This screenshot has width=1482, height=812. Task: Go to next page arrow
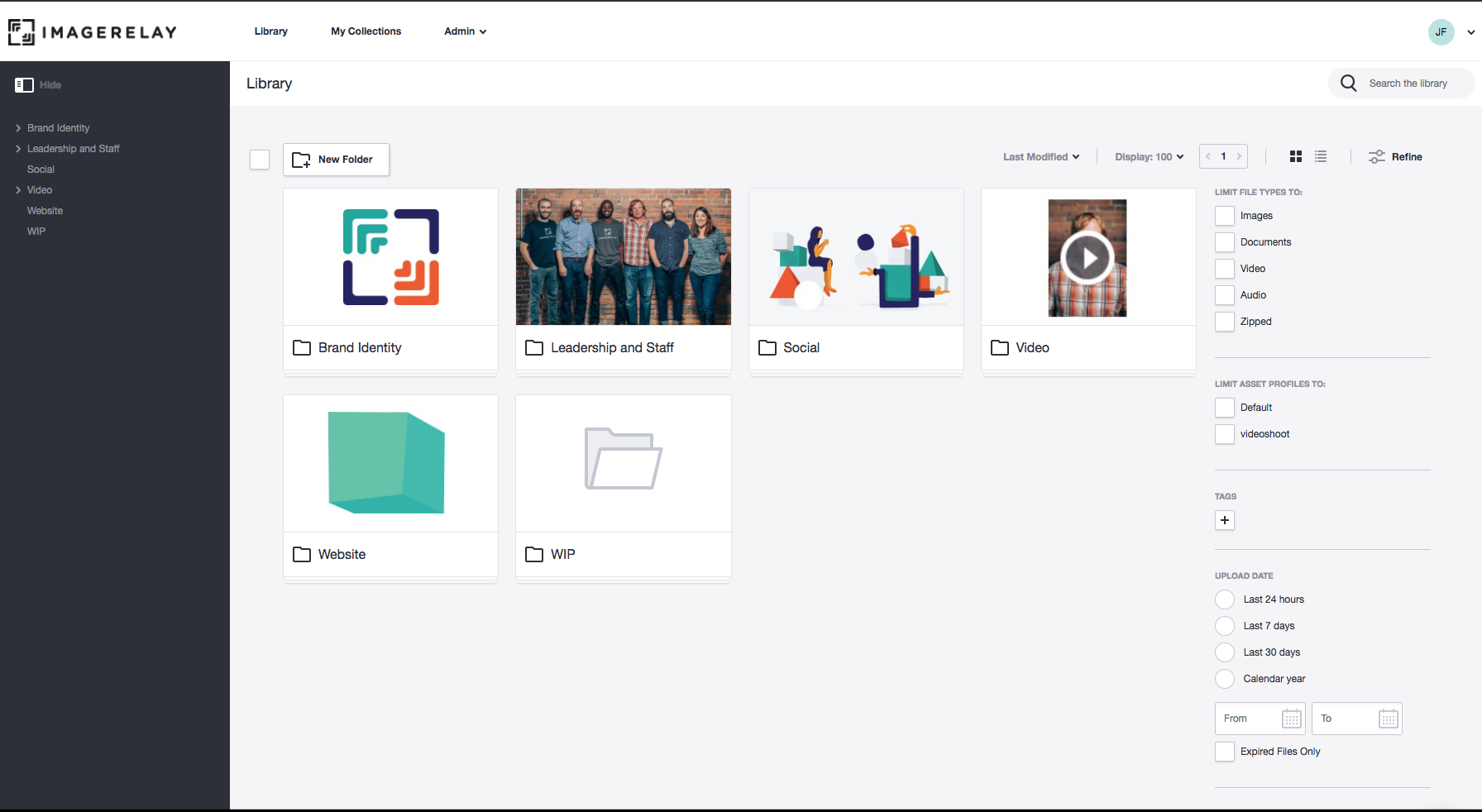[1239, 156]
